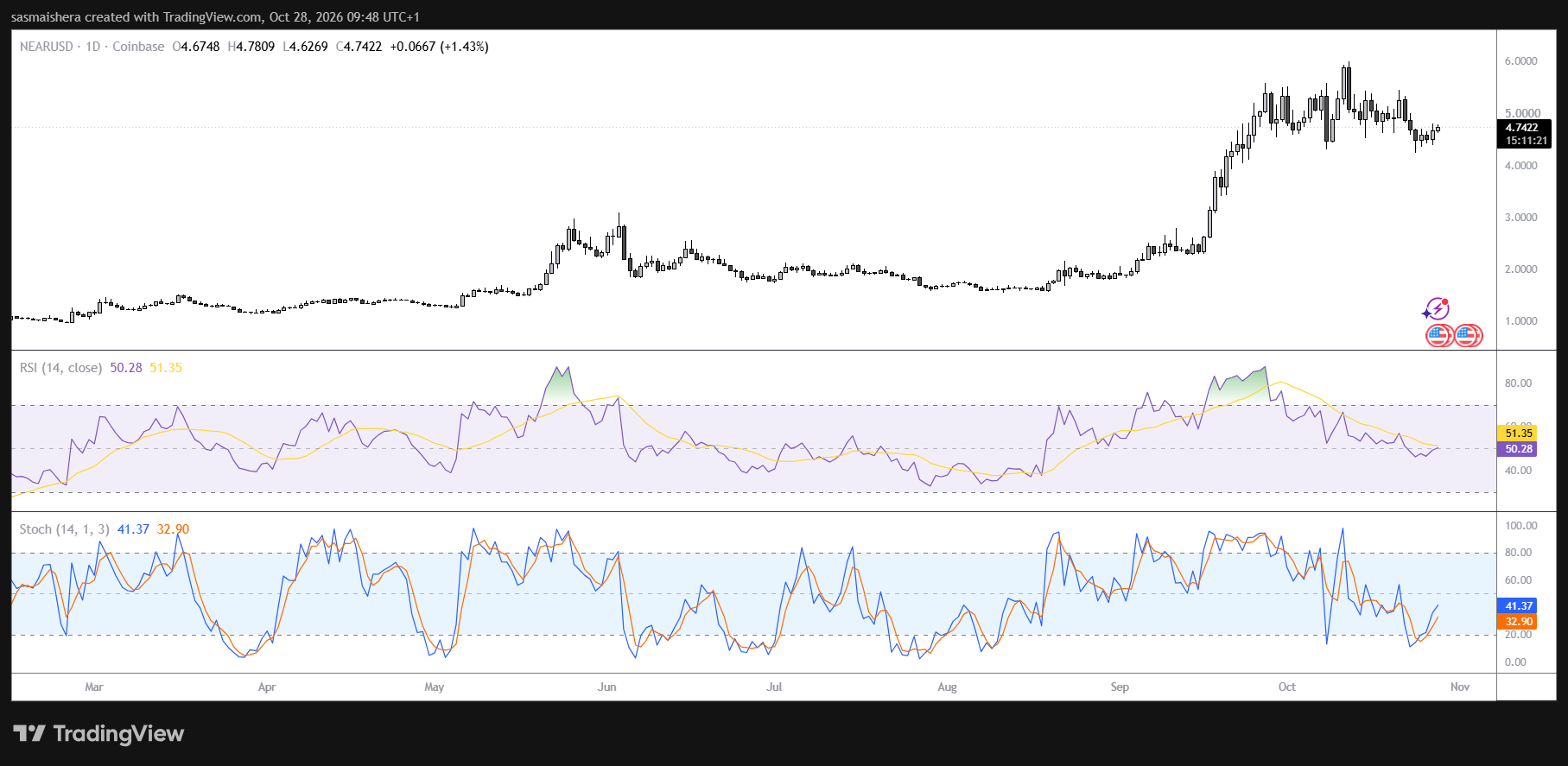
Task: Open the left US flag economic event marker
Action: pos(1438,335)
